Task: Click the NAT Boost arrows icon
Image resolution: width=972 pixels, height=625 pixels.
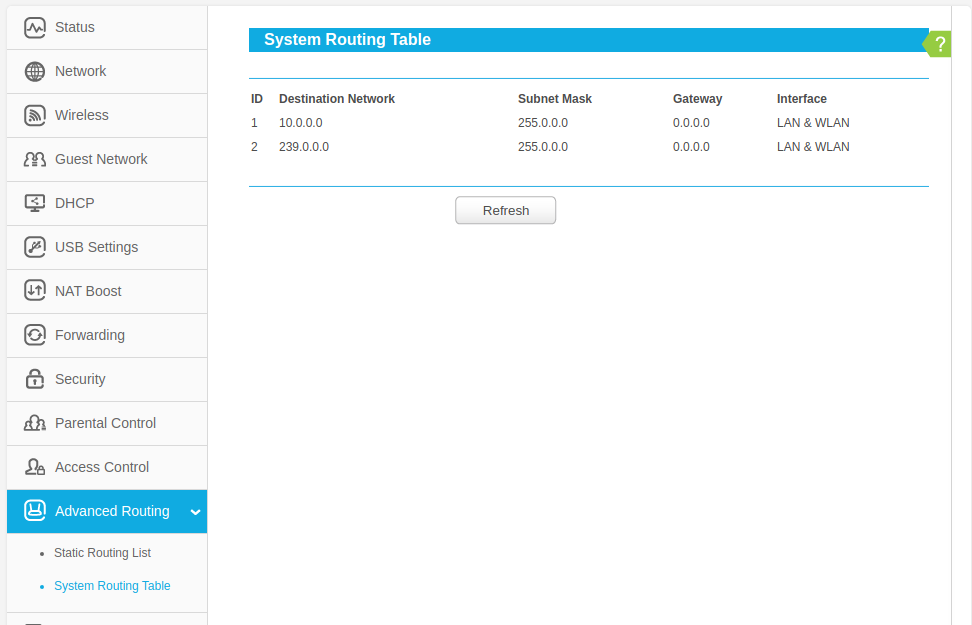Action: [x=35, y=290]
